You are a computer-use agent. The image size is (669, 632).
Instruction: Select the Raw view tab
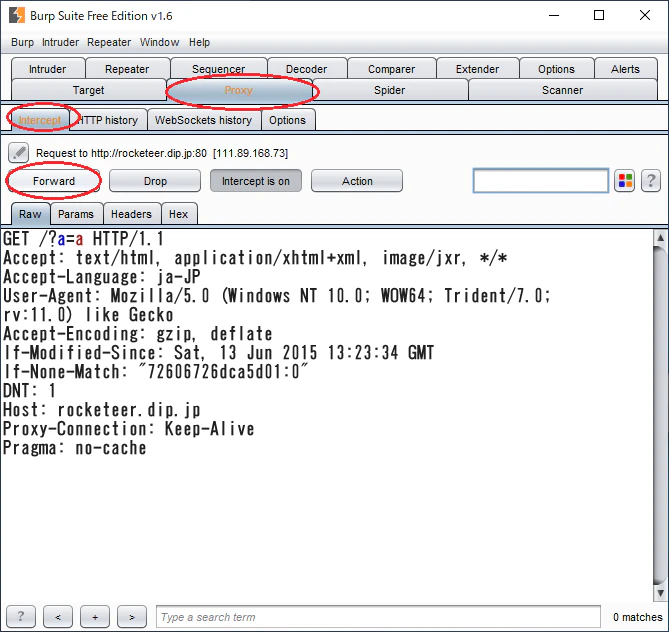(x=30, y=214)
